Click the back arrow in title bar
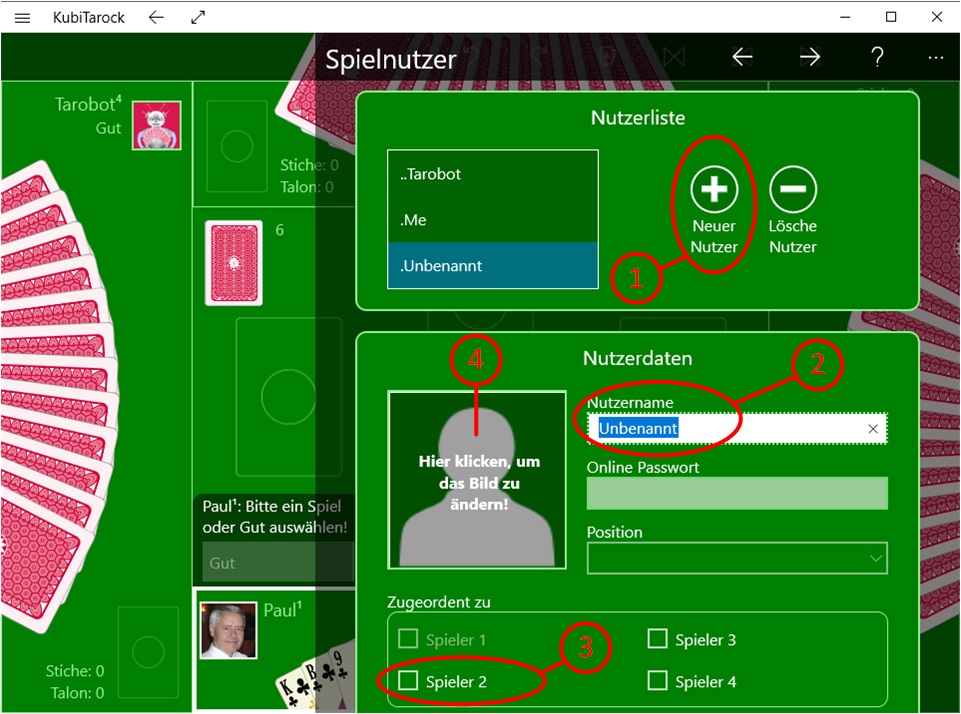Viewport: 961px width, 714px height. pos(155,18)
